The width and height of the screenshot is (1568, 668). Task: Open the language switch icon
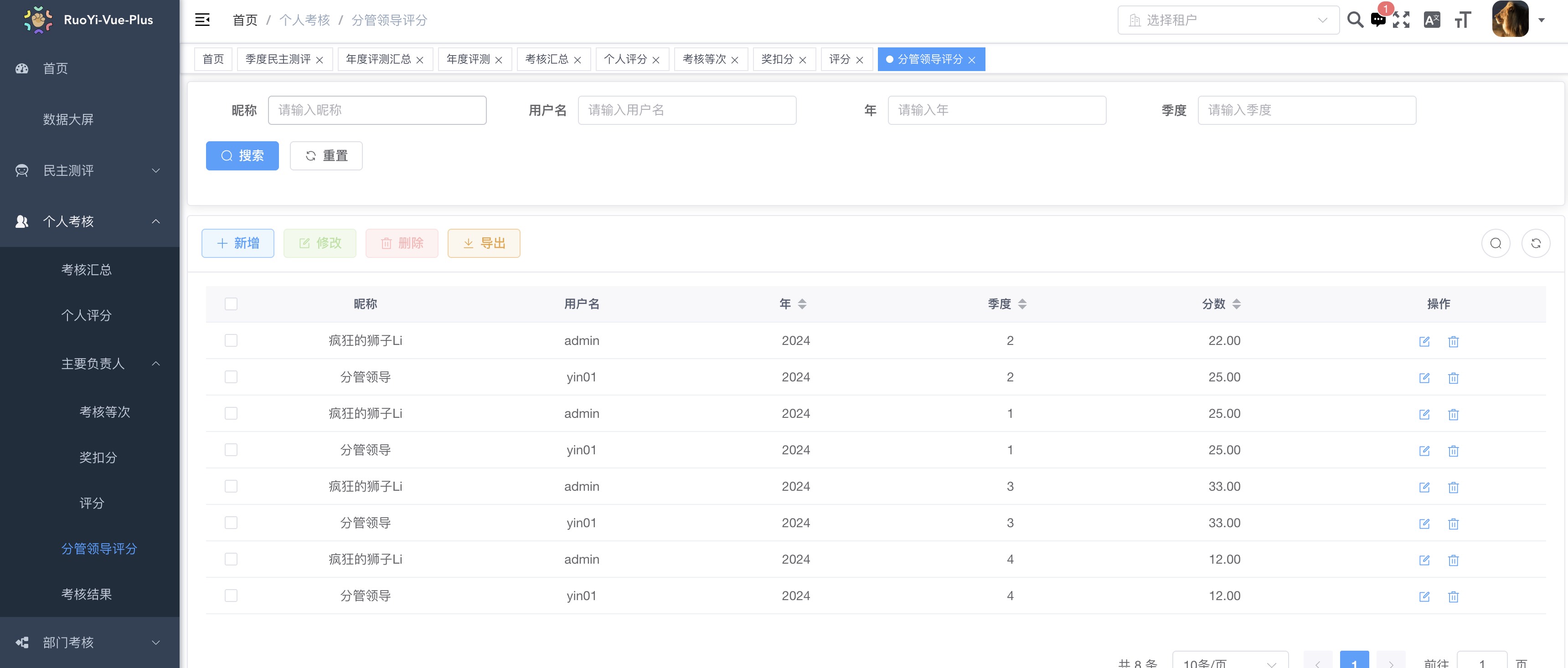click(1432, 20)
